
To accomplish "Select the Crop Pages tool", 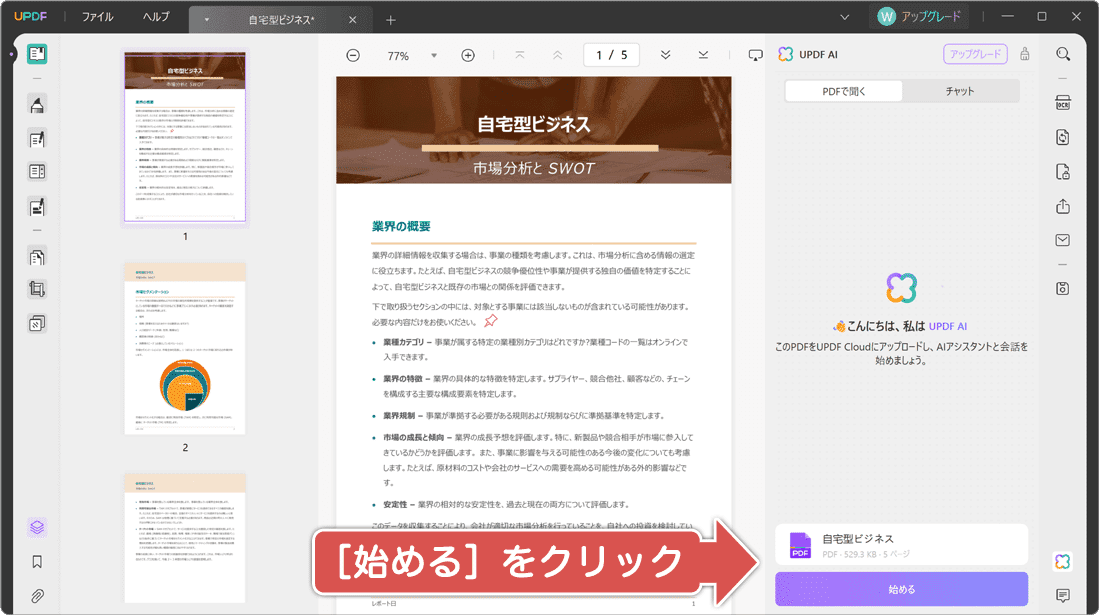I will [x=37, y=290].
